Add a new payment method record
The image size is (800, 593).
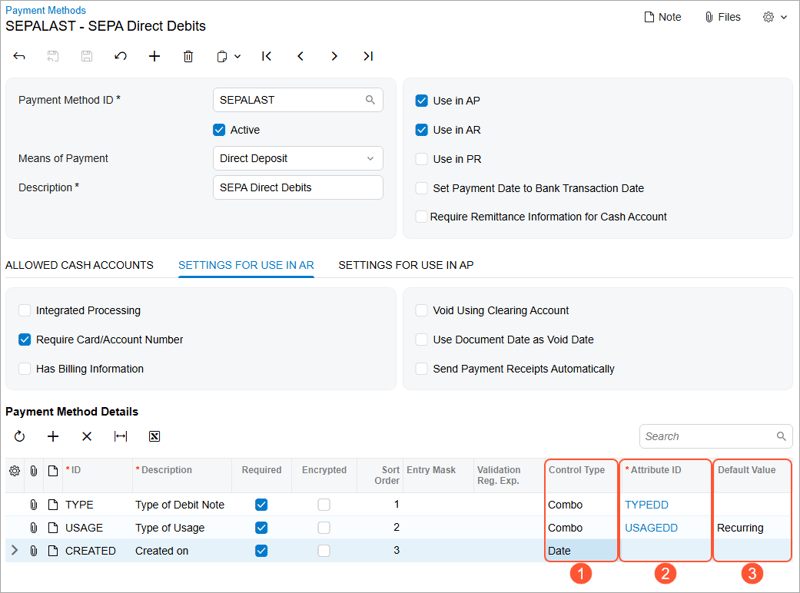[154, 56]
